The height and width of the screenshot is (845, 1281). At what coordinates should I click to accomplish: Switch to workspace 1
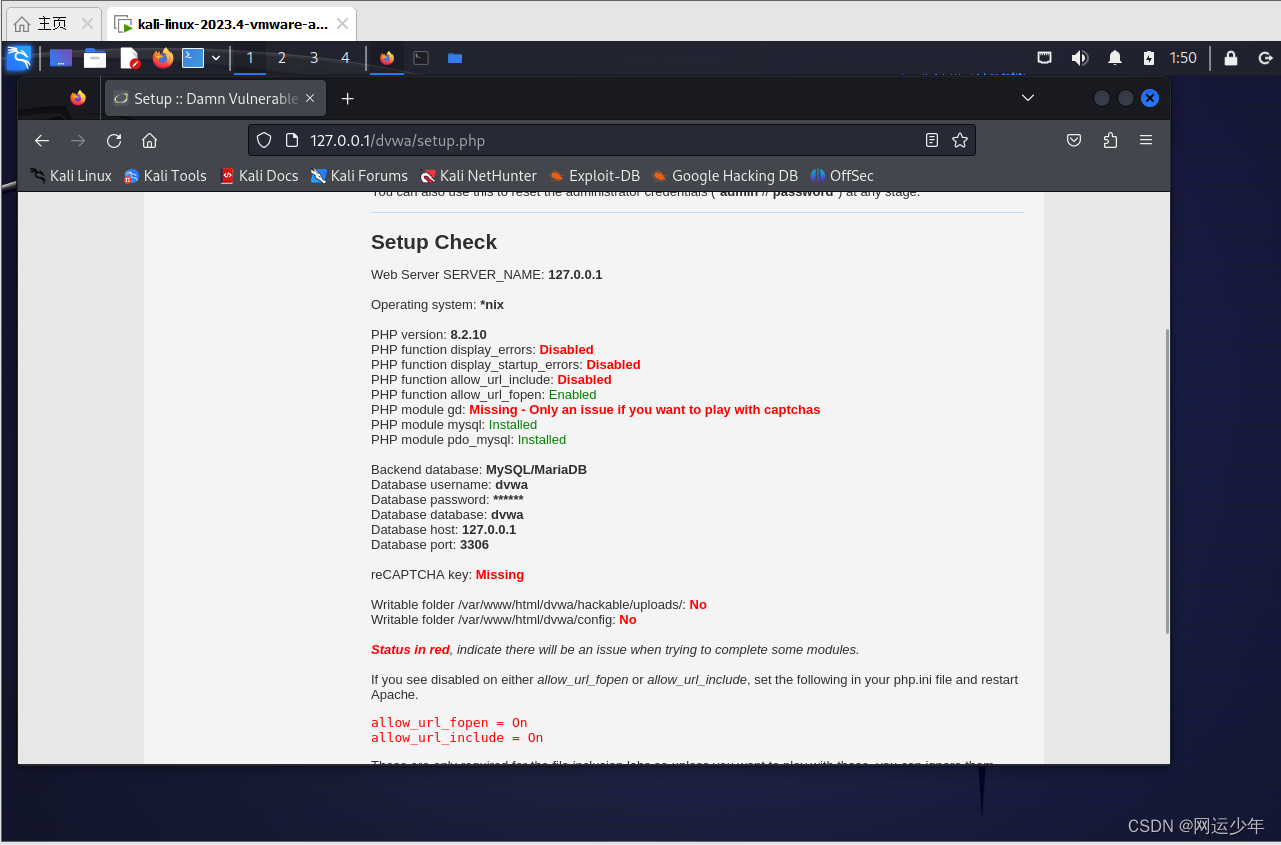[x=250, y=58]
